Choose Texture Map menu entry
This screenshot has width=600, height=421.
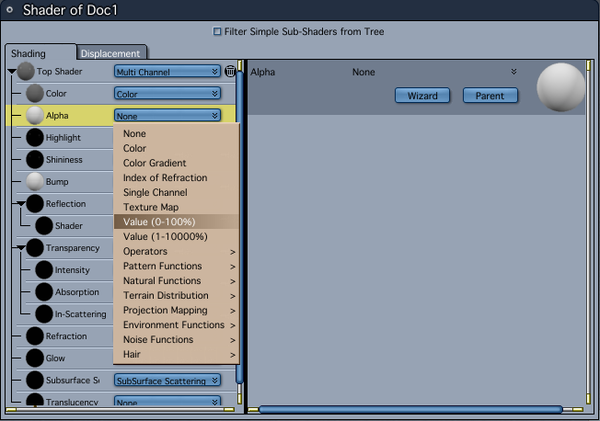[176, 207]
